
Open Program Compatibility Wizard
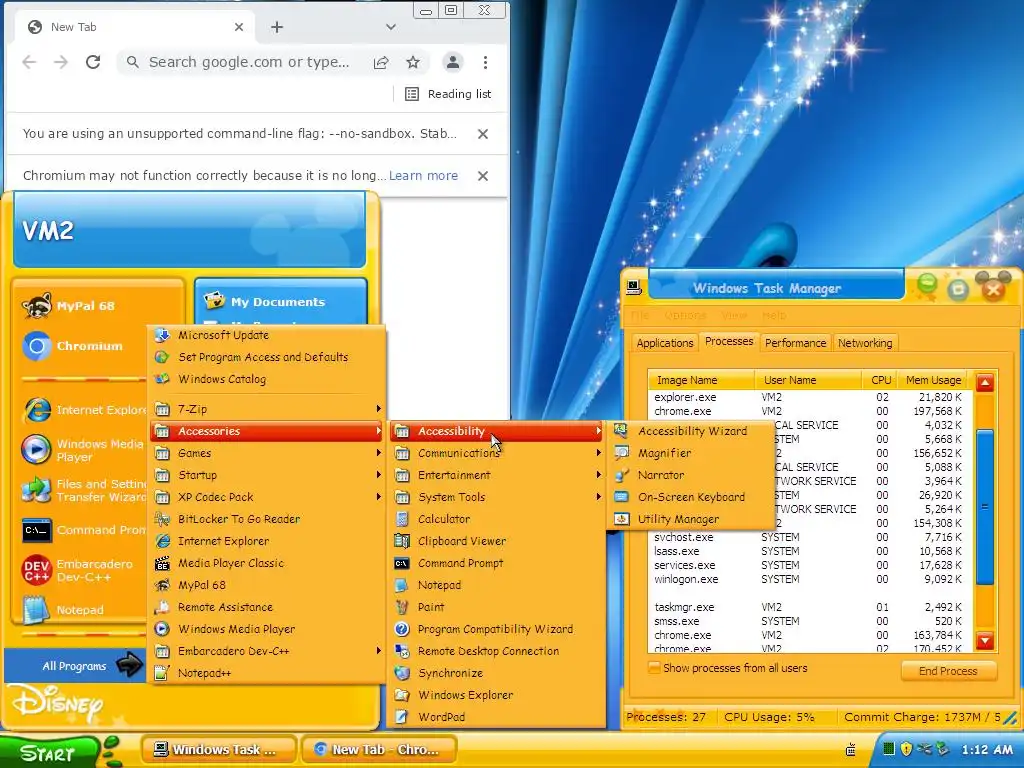coord(497,629)
